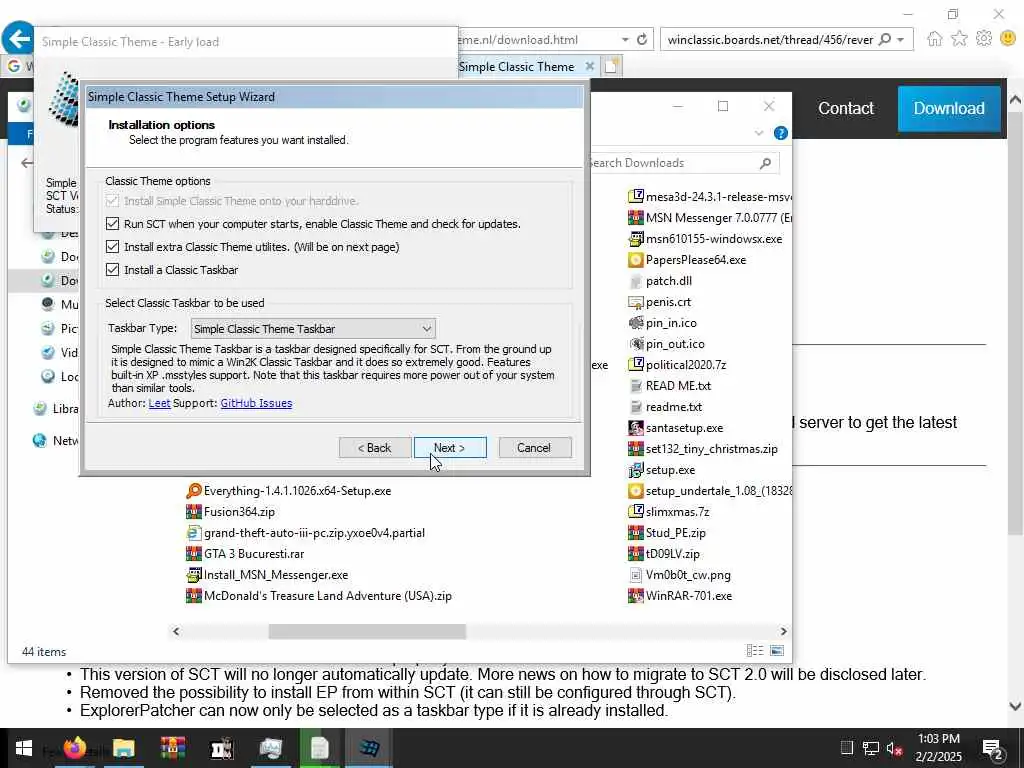Switch Explorer to details view icon
The height and width of the screenshot is (768, 1024).
(x=755, y=650)
